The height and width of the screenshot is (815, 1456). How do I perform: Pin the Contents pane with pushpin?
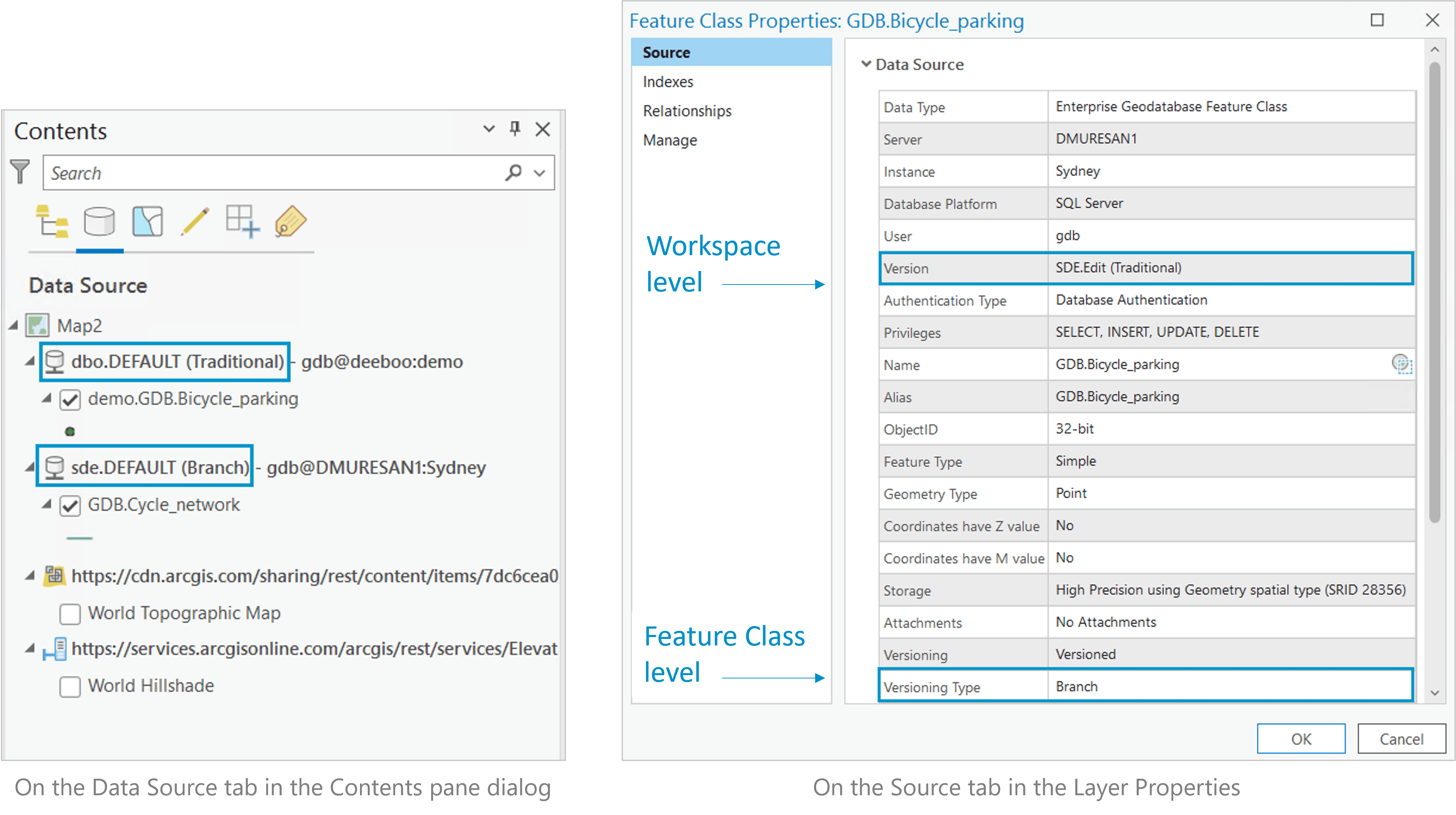pos(515,129)
